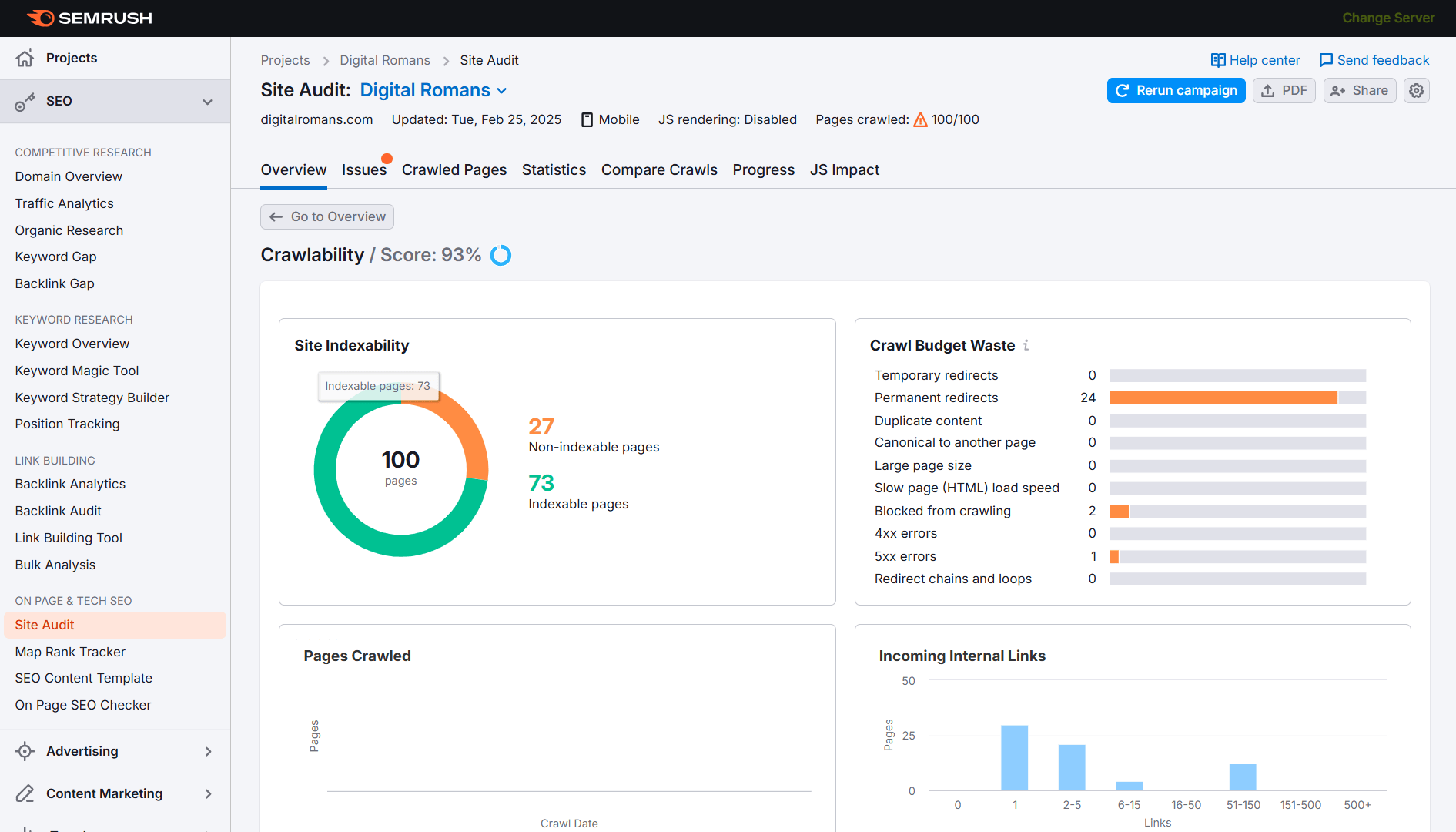
Task: Click Digital Romans breadcrumb link
Action: tap(385, 60)
